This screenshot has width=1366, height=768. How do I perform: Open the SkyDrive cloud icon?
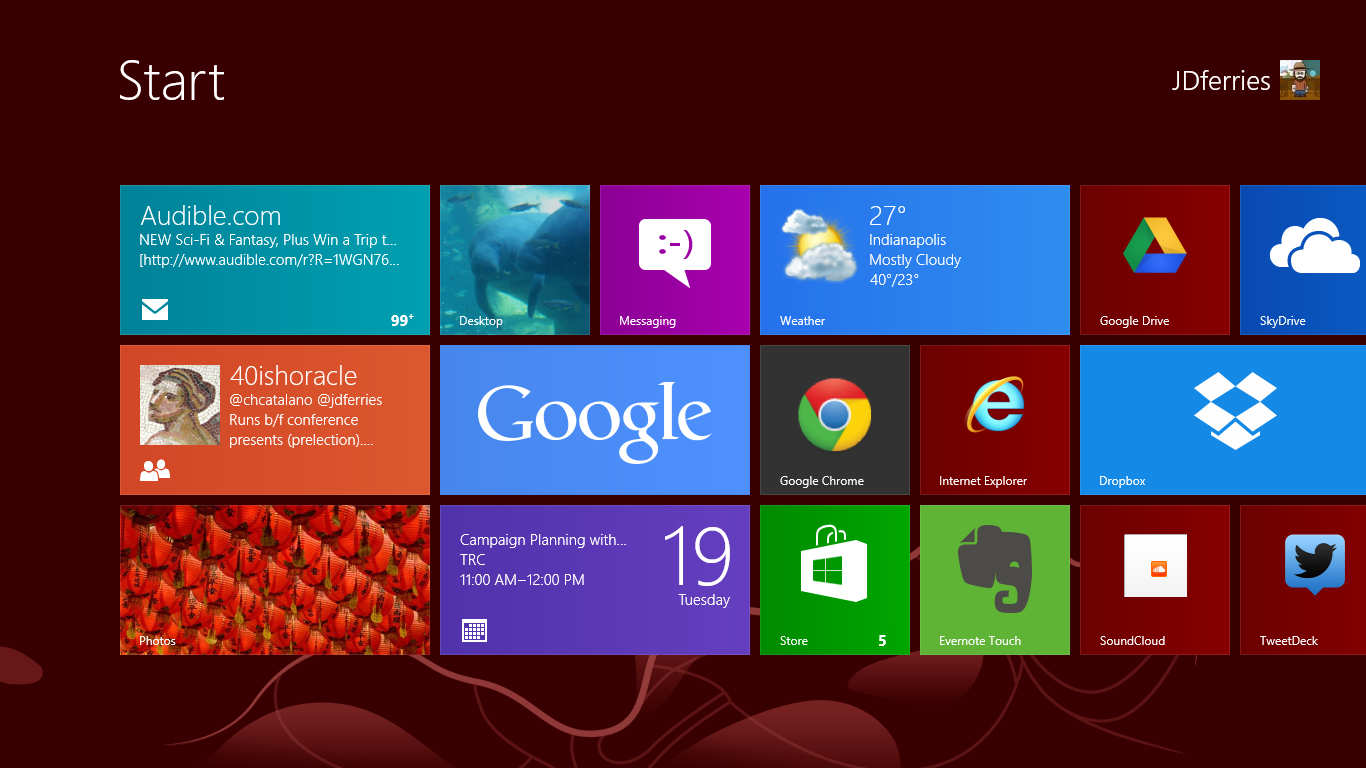pyautogui.click(x=1315, y=246)
